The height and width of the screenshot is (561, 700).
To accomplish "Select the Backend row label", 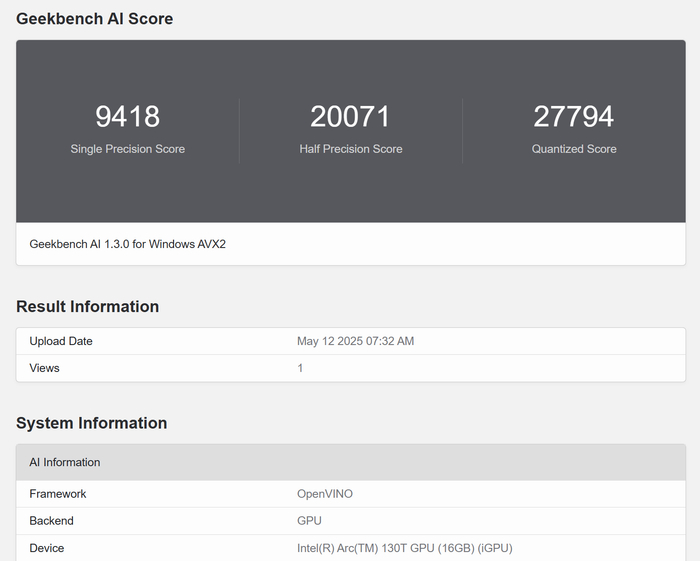I will 51,521.
